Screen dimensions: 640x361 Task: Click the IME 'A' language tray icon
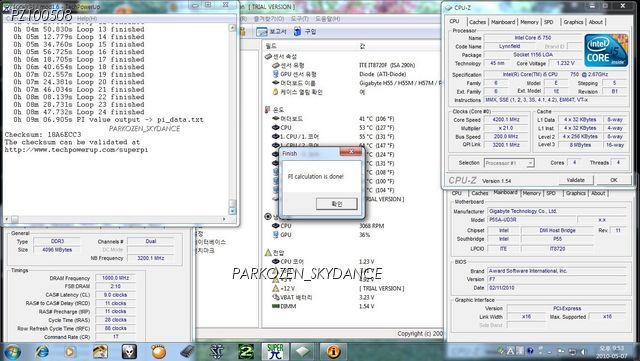click(x=511, y=351)
